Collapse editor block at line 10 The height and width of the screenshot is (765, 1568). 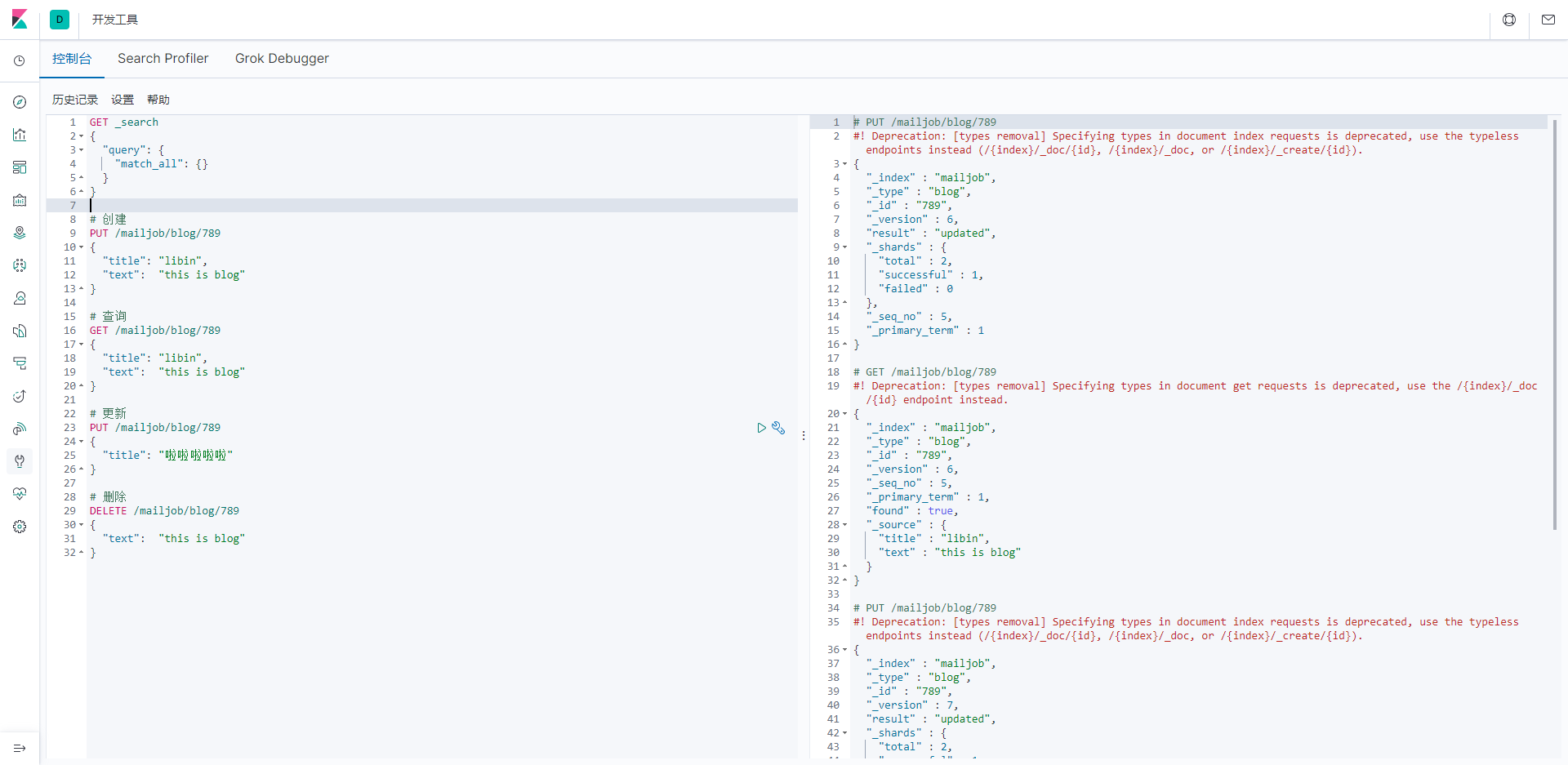click(81, 247)
